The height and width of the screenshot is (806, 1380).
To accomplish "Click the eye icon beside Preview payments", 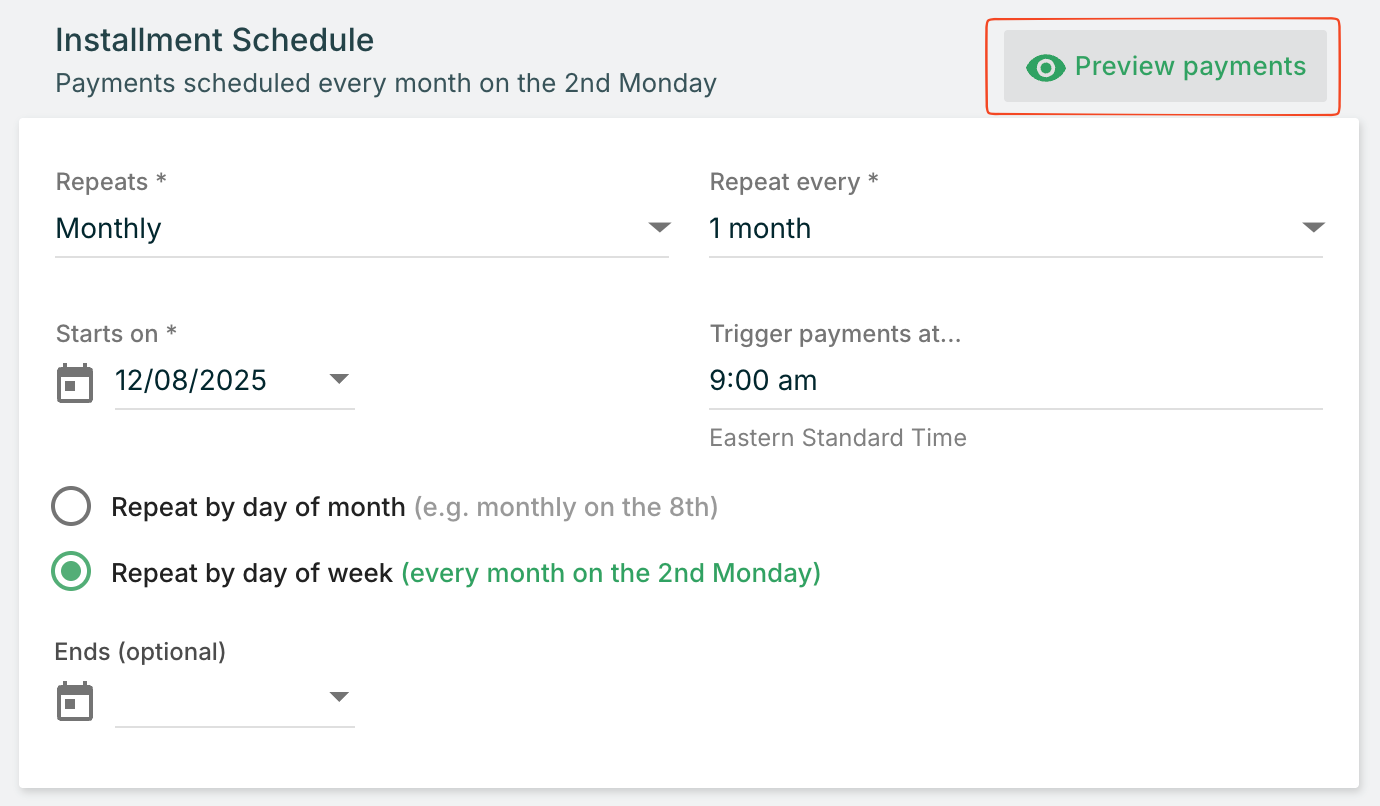I will tap(1045, 68).
